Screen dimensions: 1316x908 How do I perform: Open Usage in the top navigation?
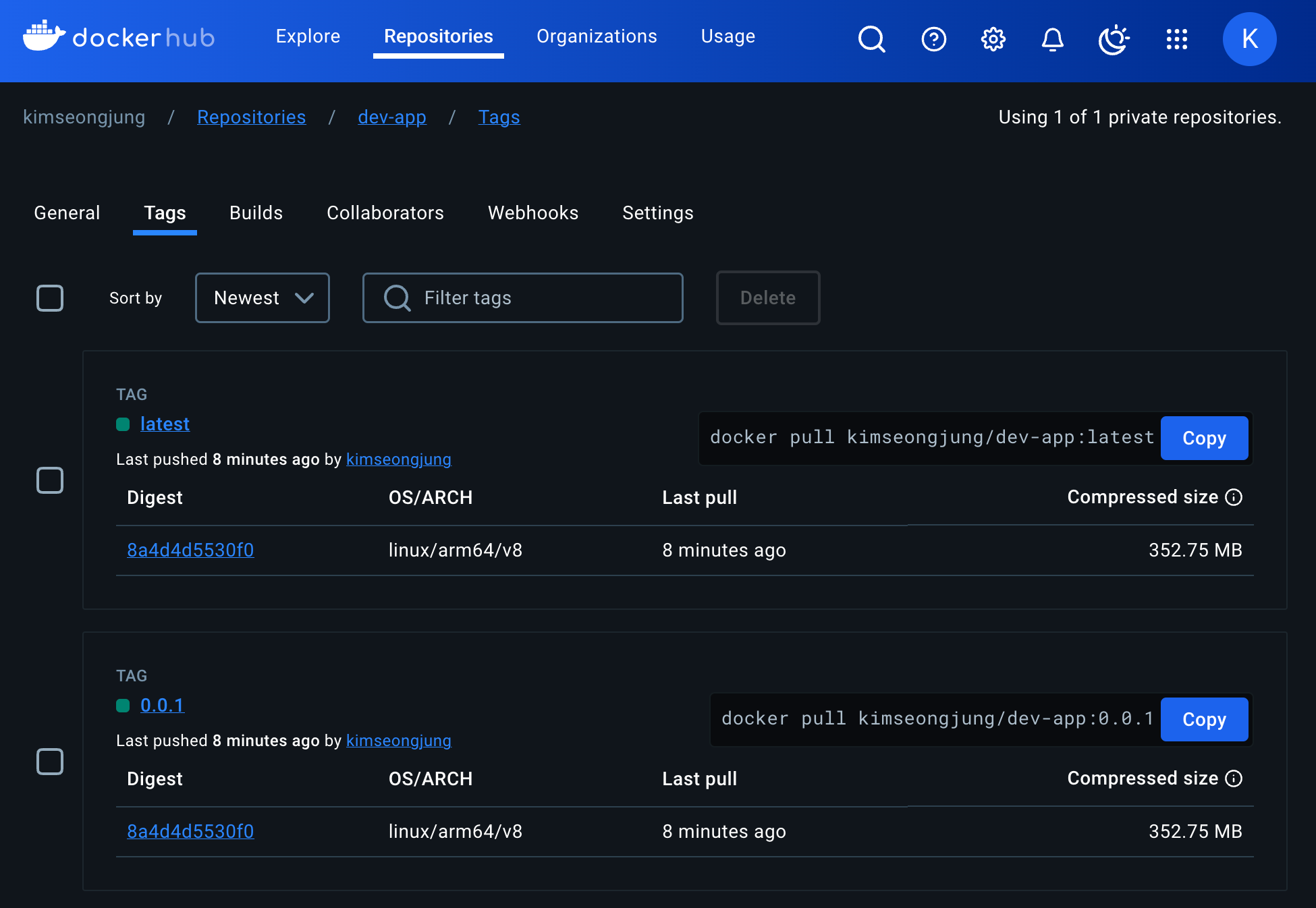(728, 36)
